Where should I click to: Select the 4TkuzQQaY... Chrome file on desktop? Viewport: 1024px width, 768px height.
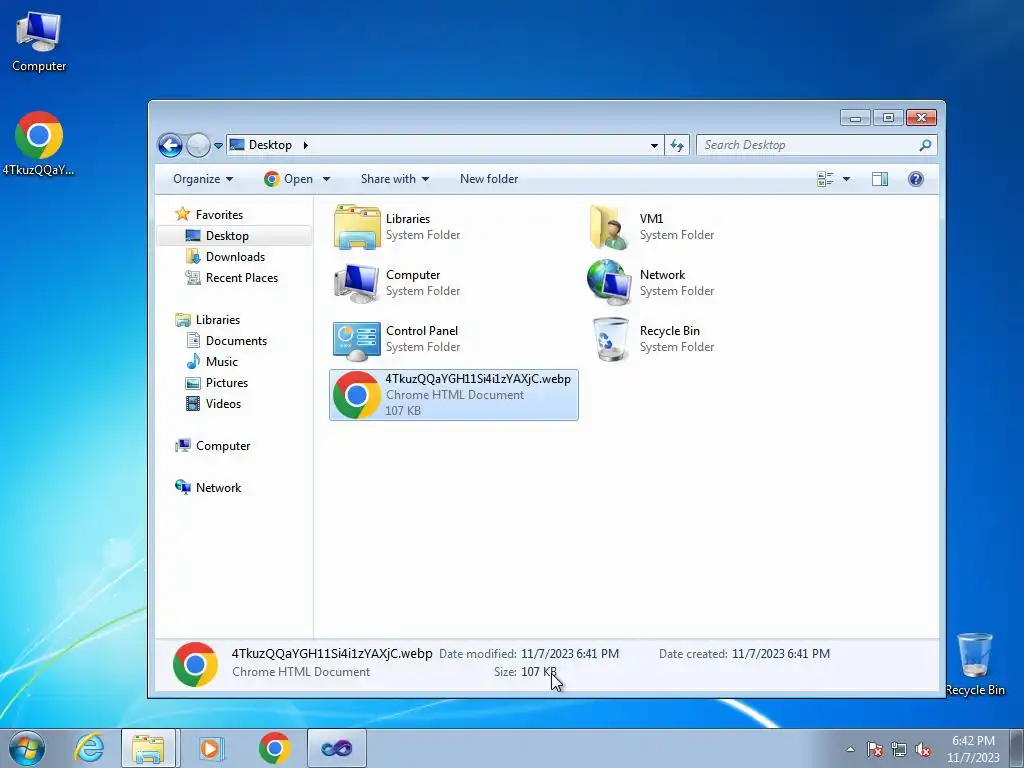(39, 144)
